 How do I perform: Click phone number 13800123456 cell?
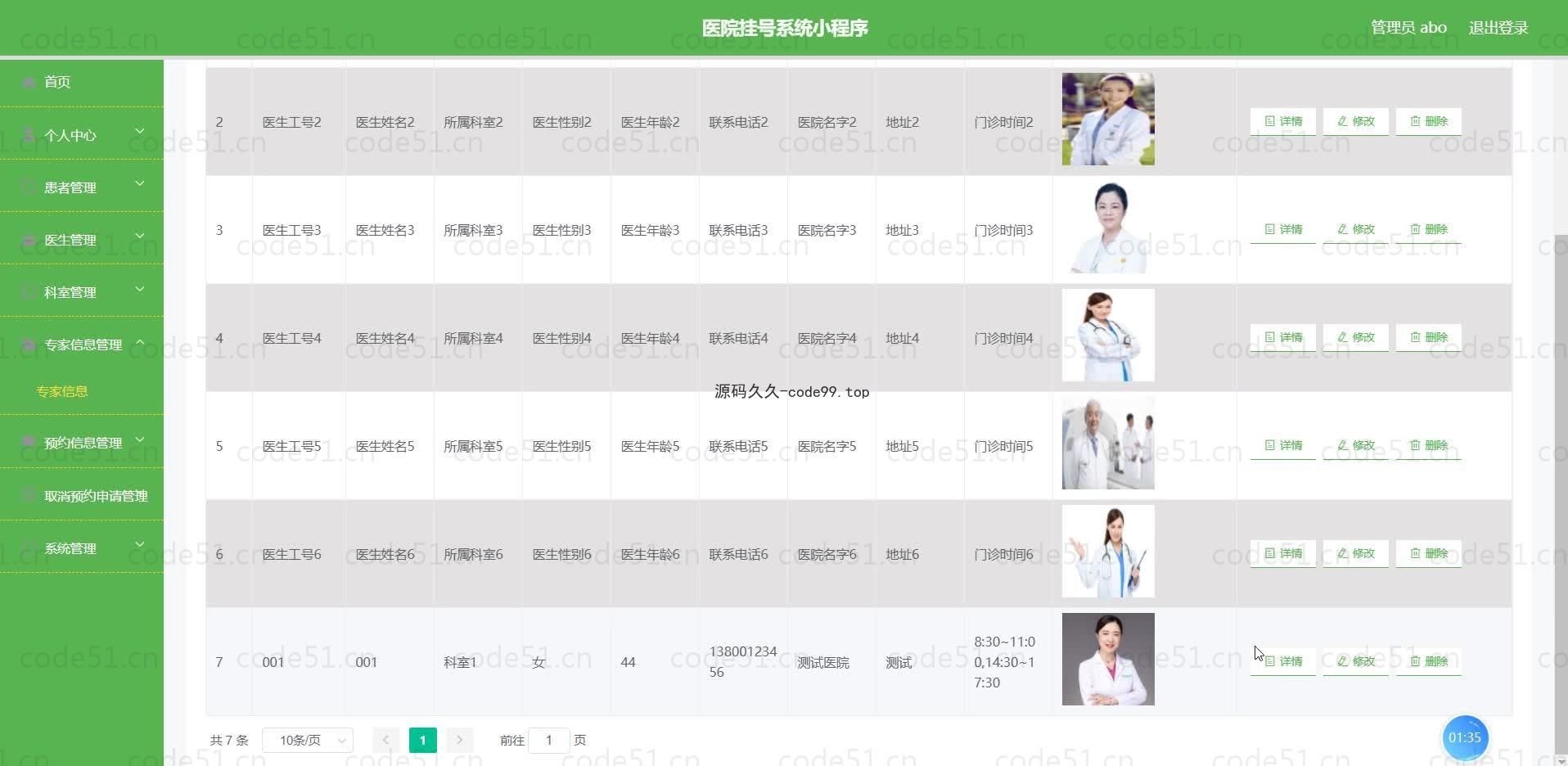tap(742, 661)
